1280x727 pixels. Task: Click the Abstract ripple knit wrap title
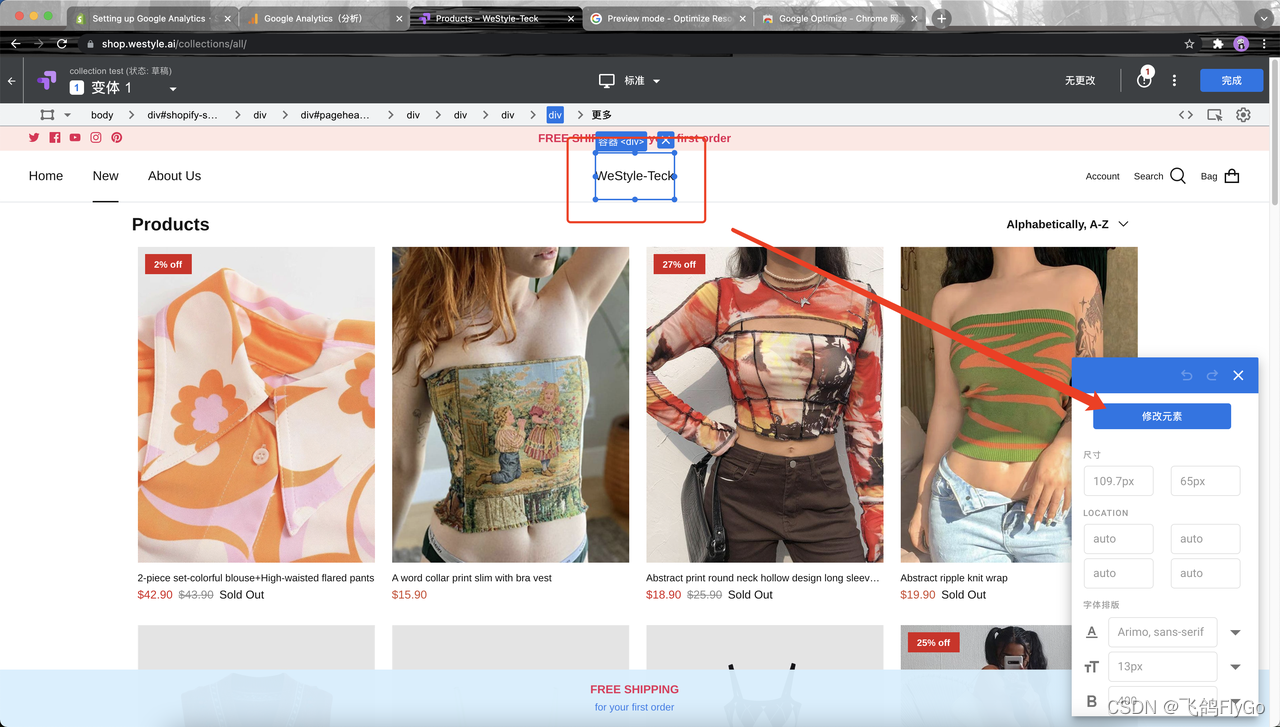[x=954, y=578]
